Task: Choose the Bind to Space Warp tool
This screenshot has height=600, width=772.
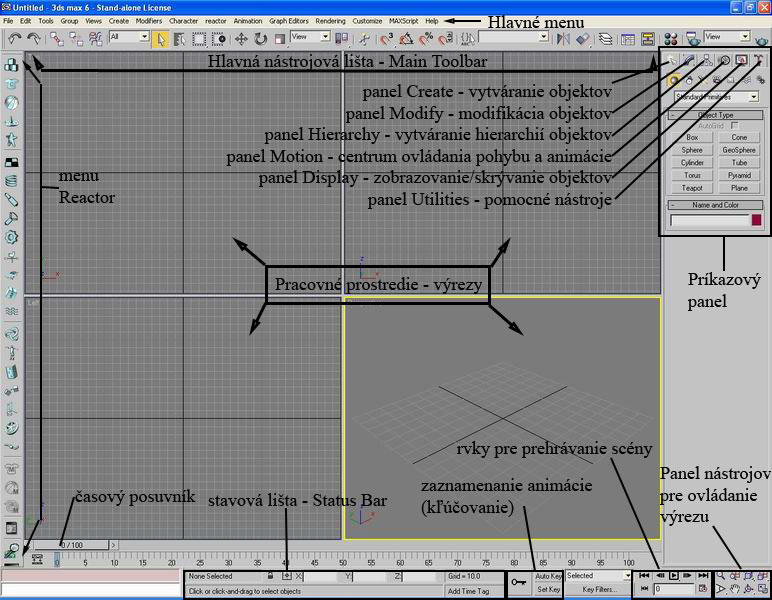Action: click(x=96, y=39)
